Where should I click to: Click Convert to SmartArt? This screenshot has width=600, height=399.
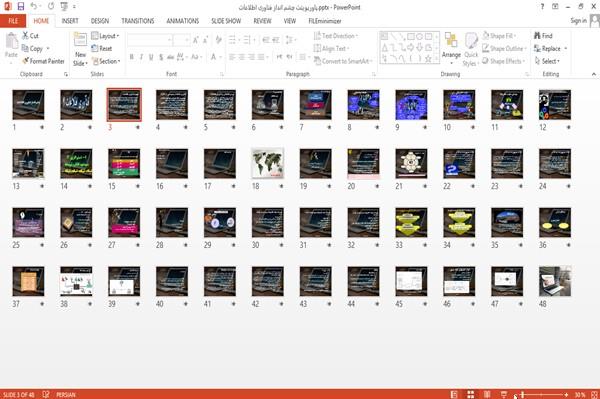point(342,61)
